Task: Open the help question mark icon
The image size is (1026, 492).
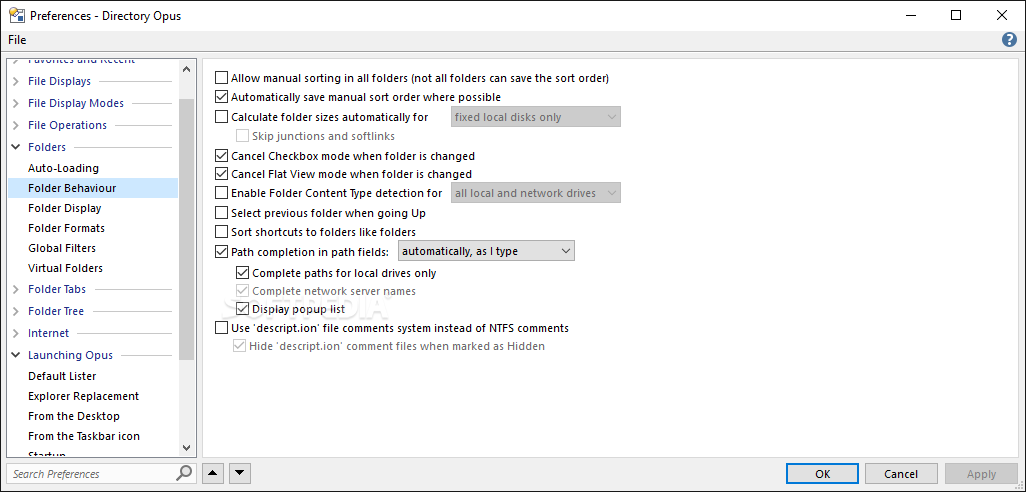Action: (x=1009, y=40)
